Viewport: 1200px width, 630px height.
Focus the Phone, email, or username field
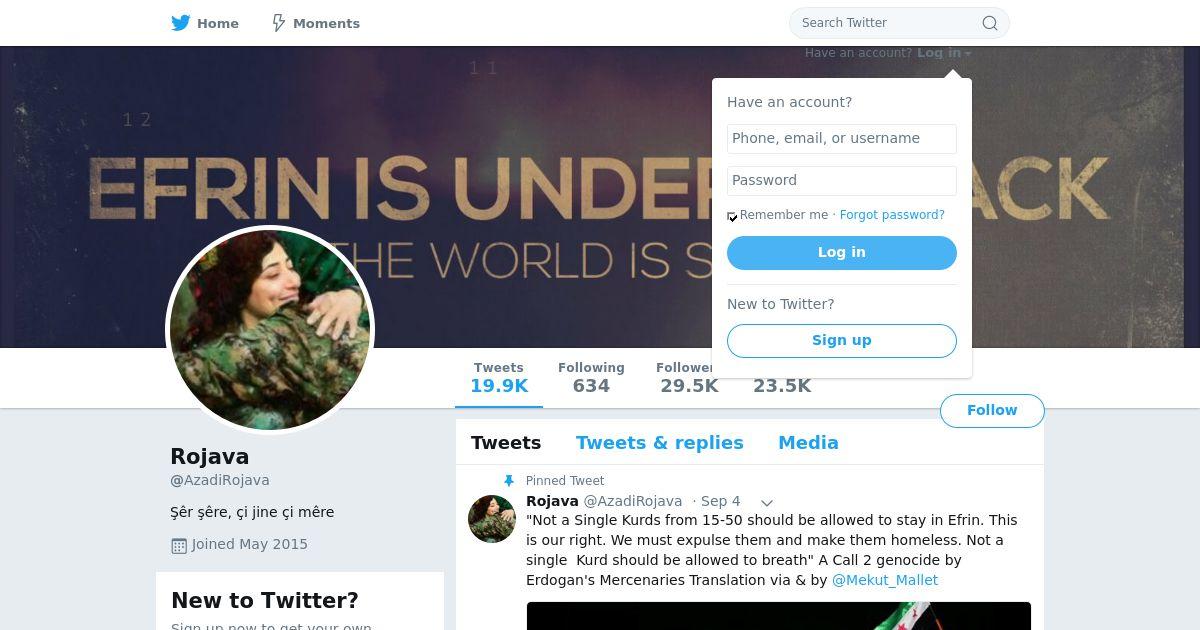pyautogui.click(x=842, y=139)
